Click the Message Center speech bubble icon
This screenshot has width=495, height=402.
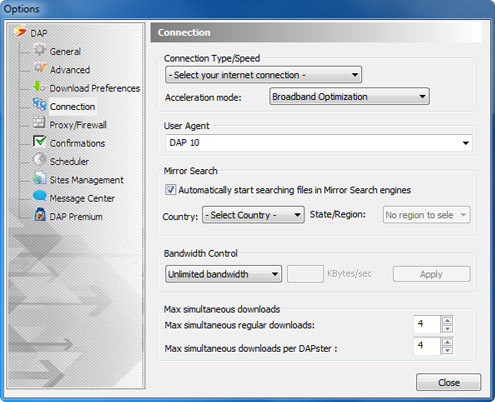click(x=40, y=196)
